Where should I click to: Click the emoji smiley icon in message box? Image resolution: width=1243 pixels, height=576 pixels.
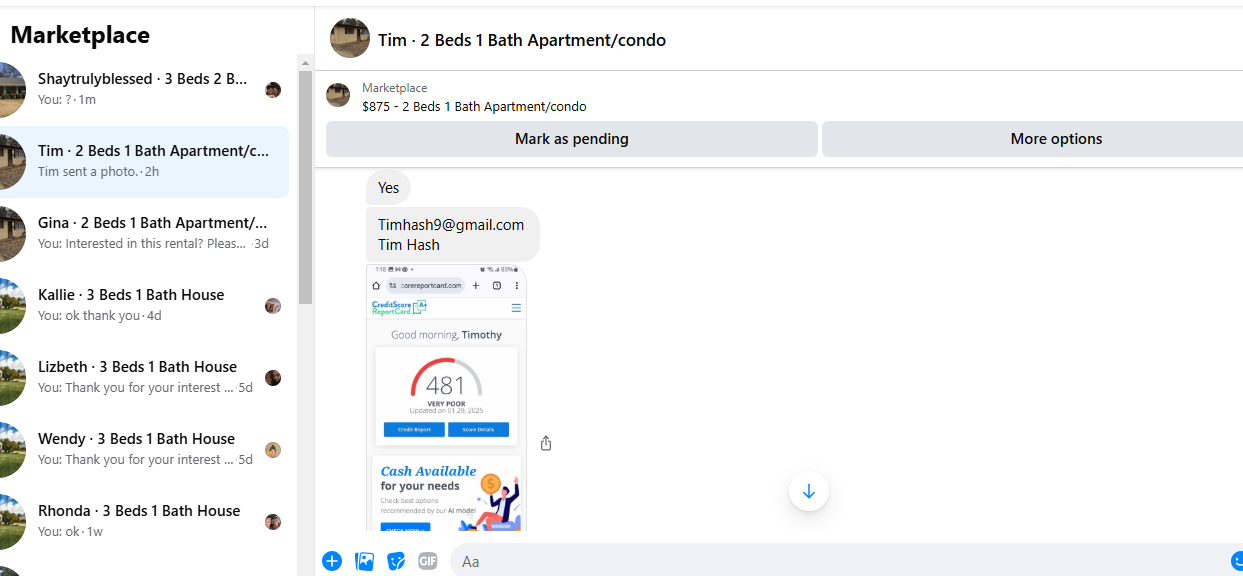tap(1237, 561)
